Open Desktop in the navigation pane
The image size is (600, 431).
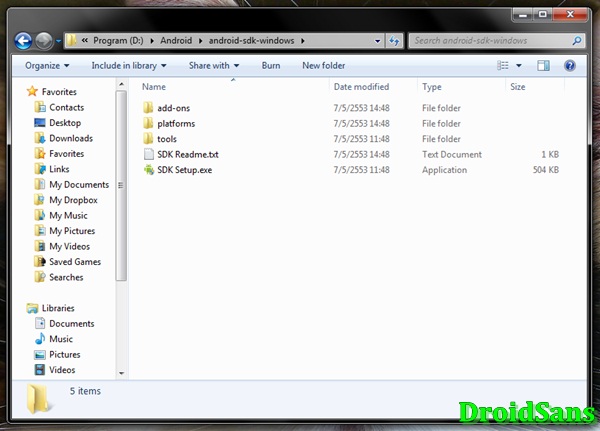click(57, 123)
